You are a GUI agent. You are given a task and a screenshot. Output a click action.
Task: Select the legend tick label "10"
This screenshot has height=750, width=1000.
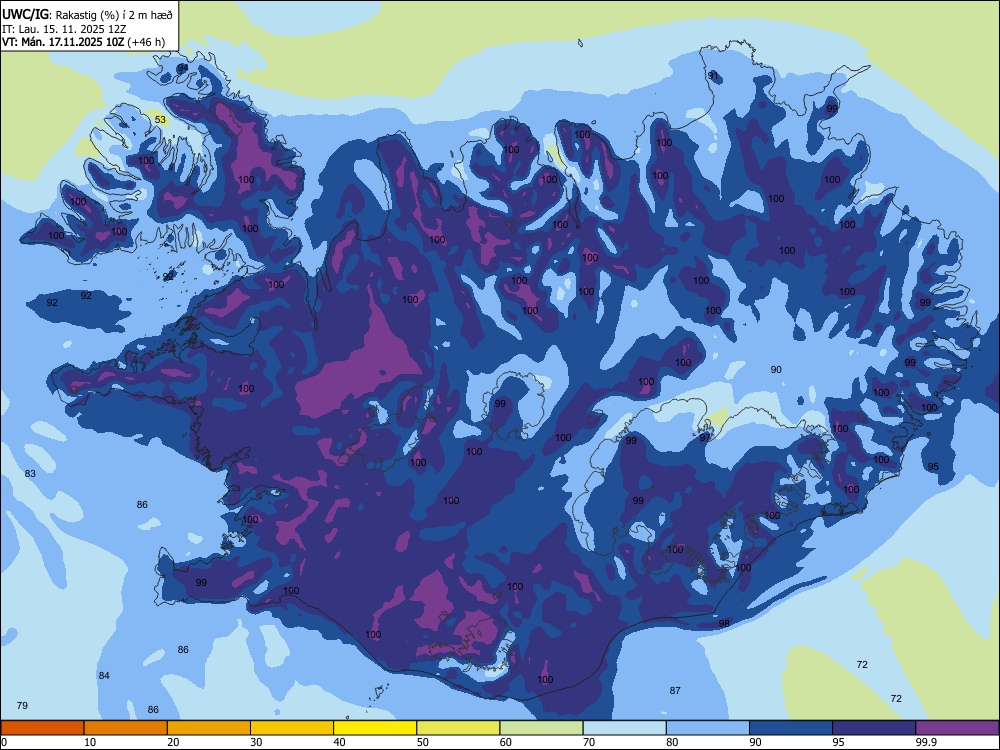[x=90, y=742]
